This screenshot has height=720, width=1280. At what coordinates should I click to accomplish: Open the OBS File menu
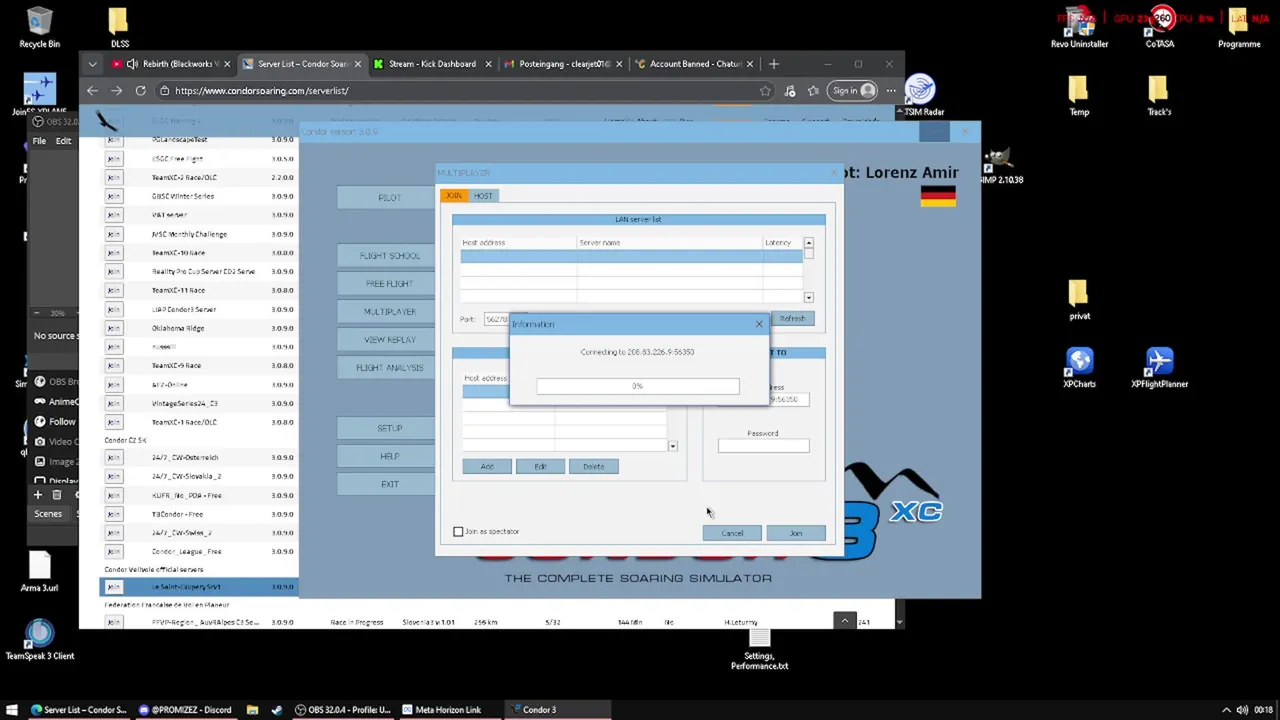[x=39, y=141]
